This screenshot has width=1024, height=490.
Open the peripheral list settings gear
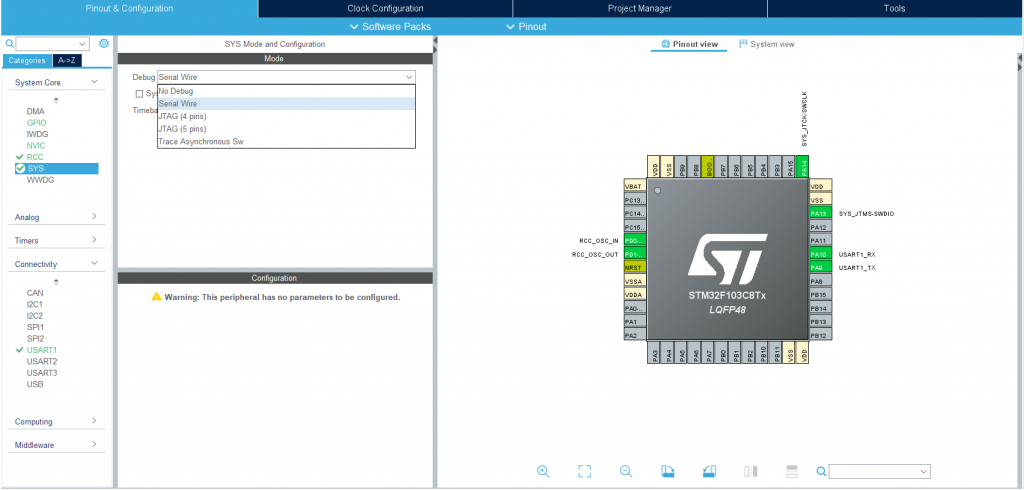point(104,43)
